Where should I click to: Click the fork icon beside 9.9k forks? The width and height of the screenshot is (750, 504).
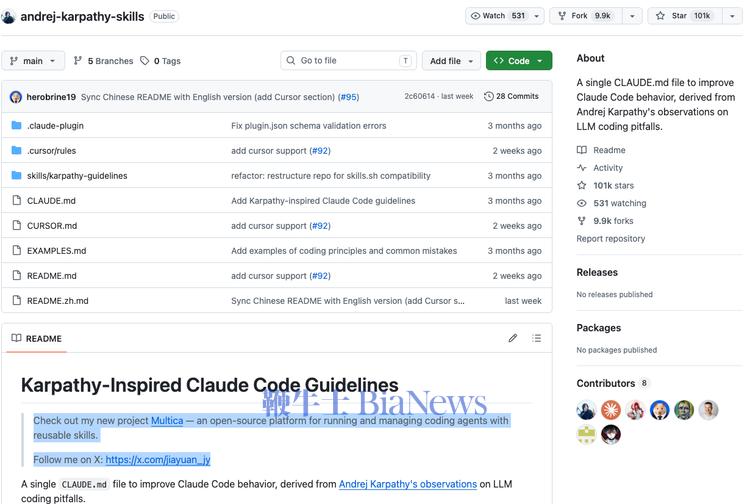[582, 221]
